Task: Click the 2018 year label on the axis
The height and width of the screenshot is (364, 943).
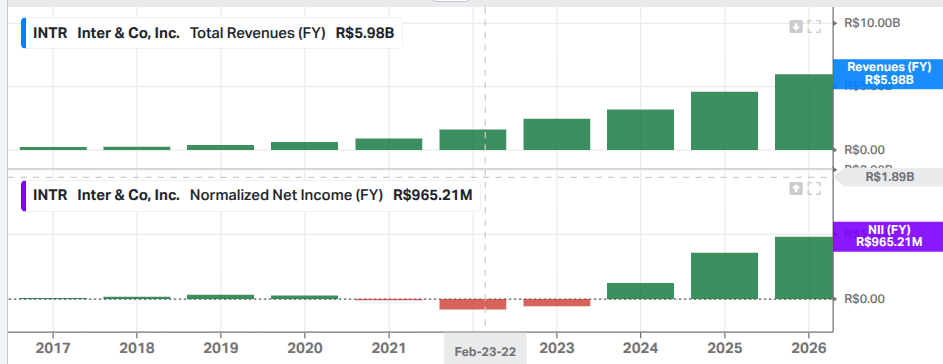Action: pyautogui.click(x=137, y=348)
